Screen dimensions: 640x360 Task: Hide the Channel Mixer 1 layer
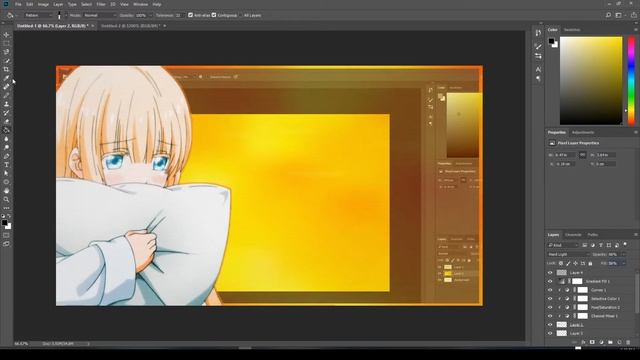point(550,316)
